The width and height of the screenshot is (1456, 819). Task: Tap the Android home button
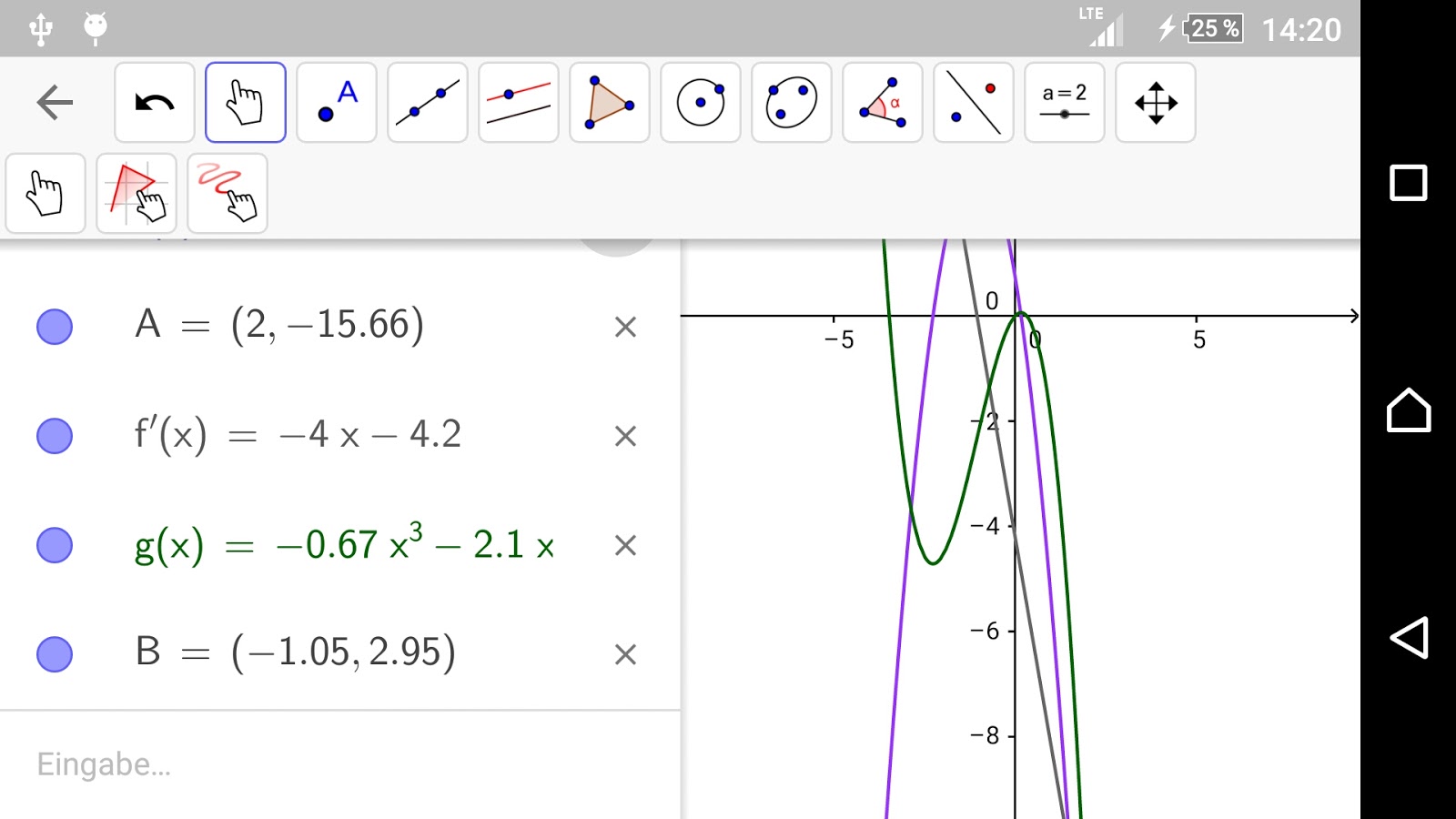click(1409, 409)
